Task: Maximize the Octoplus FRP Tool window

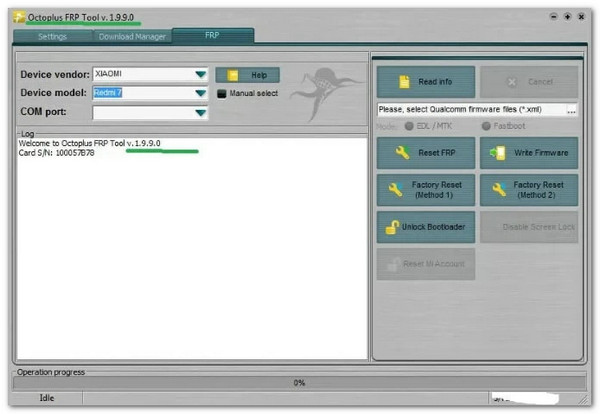Action: tap(567, 16)
